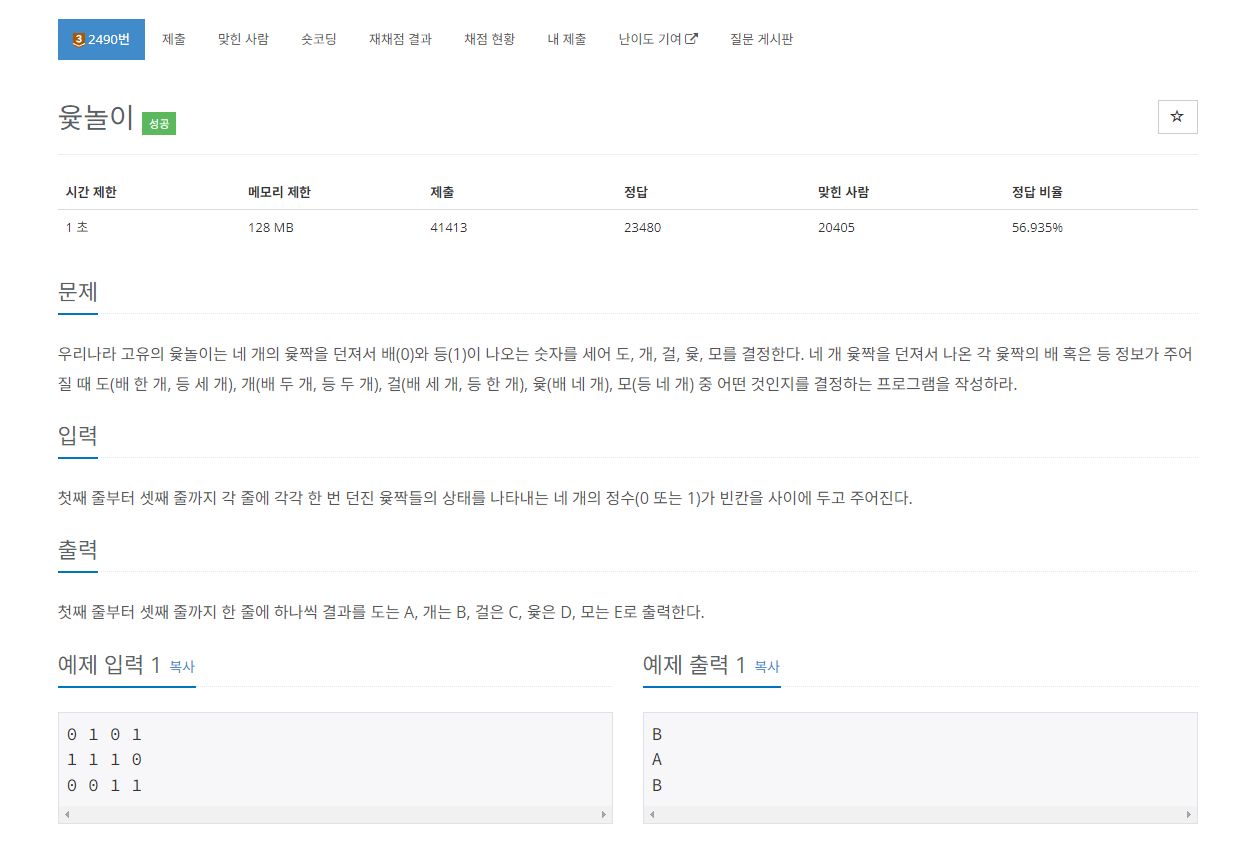The image size is (1238, 848).
Task: Click the 출력 section heading
Action: tap(78, 550)
